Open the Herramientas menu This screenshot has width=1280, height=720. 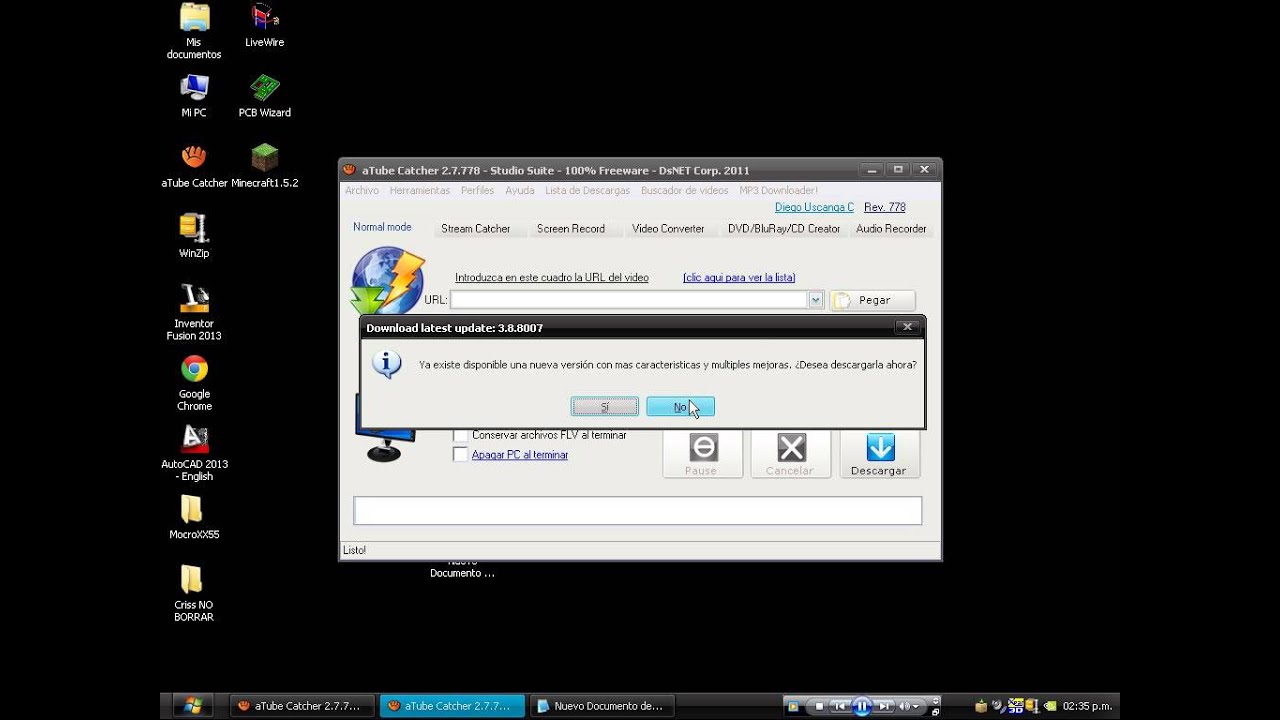tap(420, 190)
